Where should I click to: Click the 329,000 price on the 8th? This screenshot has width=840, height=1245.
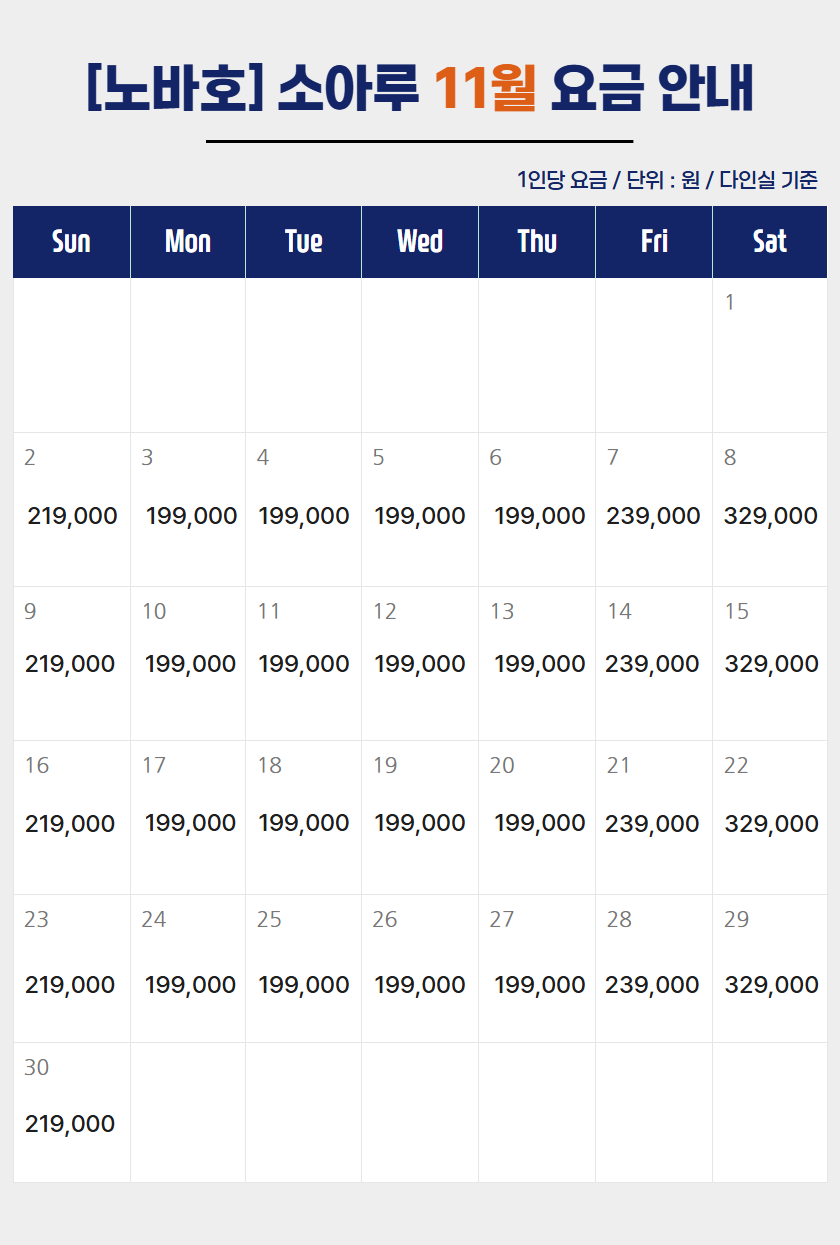point(771,516)
